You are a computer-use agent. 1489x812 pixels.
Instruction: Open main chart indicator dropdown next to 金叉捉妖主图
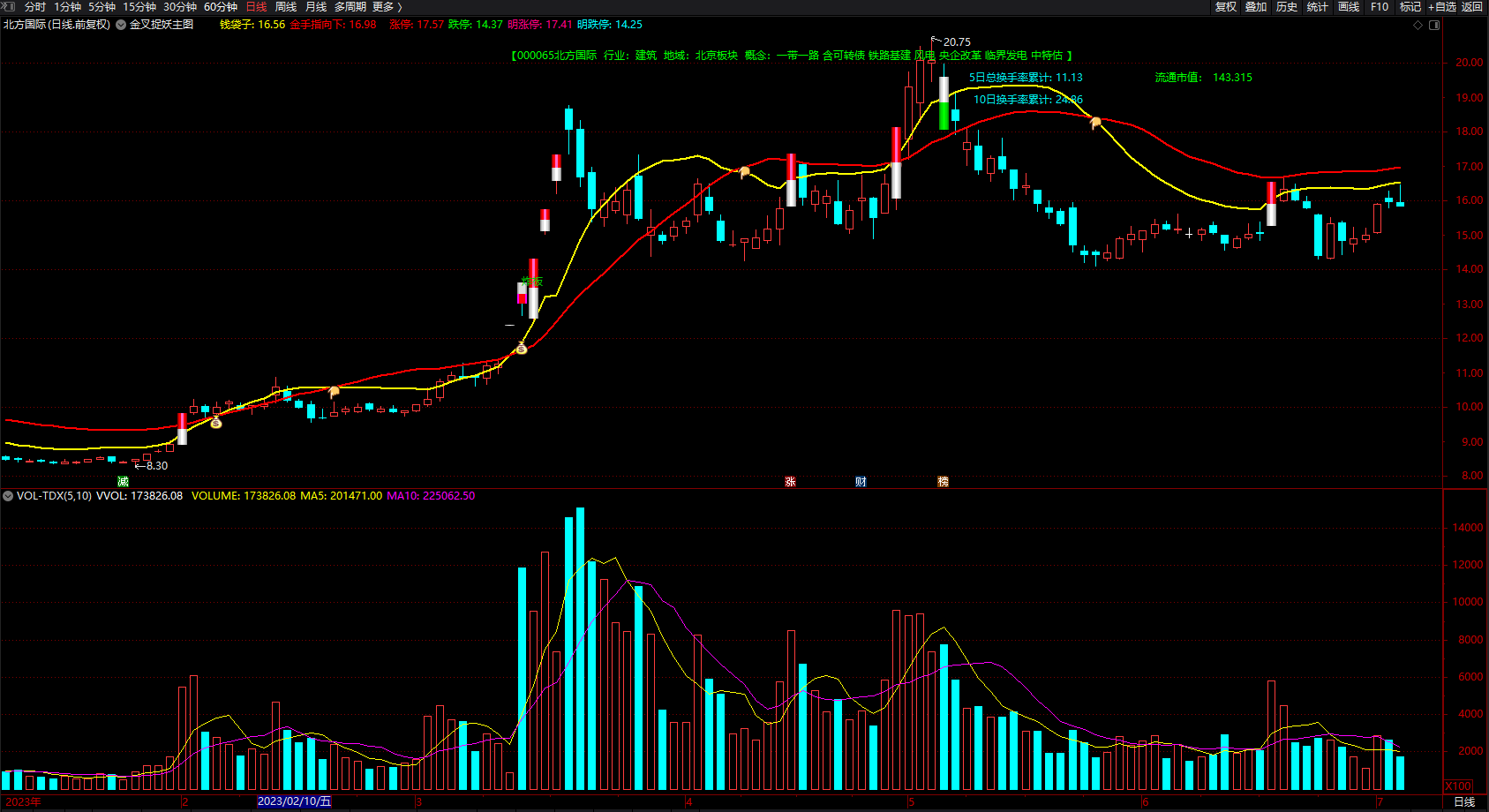coord(121,25)
